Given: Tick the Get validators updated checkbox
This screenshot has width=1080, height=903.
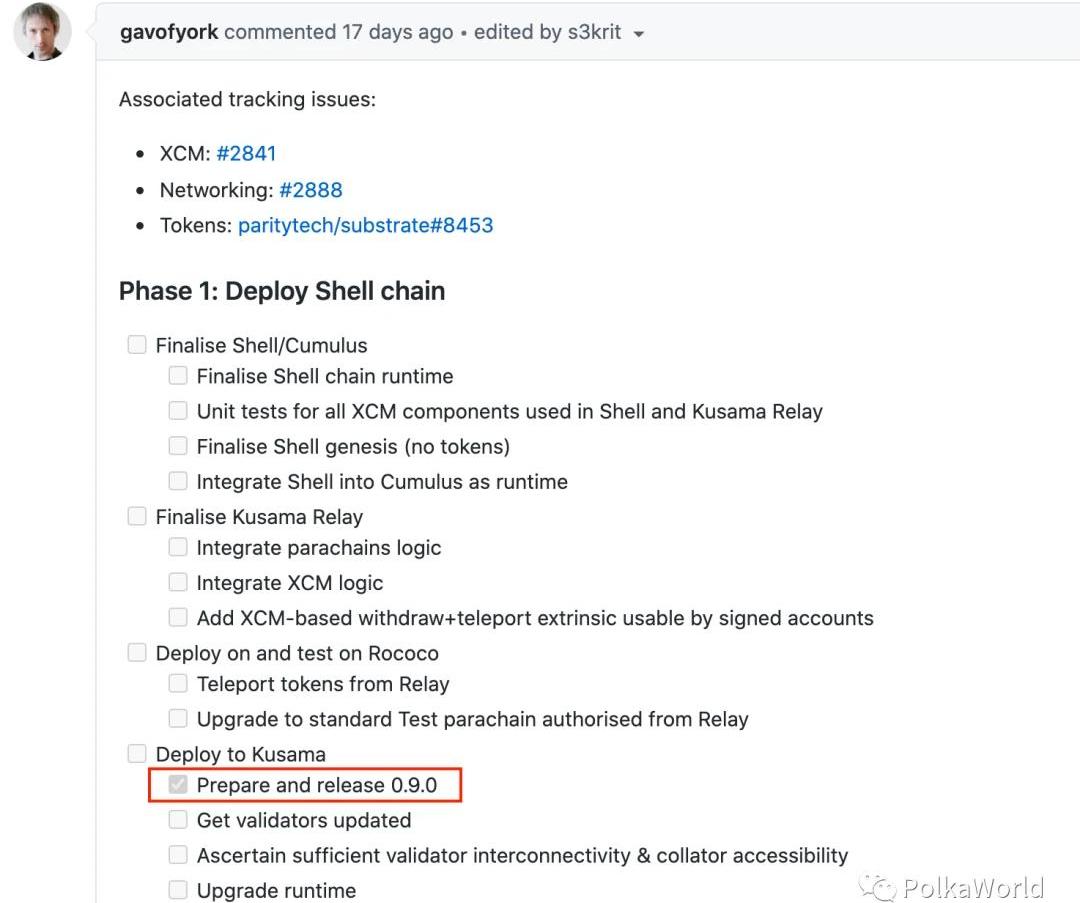Looking at the screenshot, I should (x=178, y=820).
